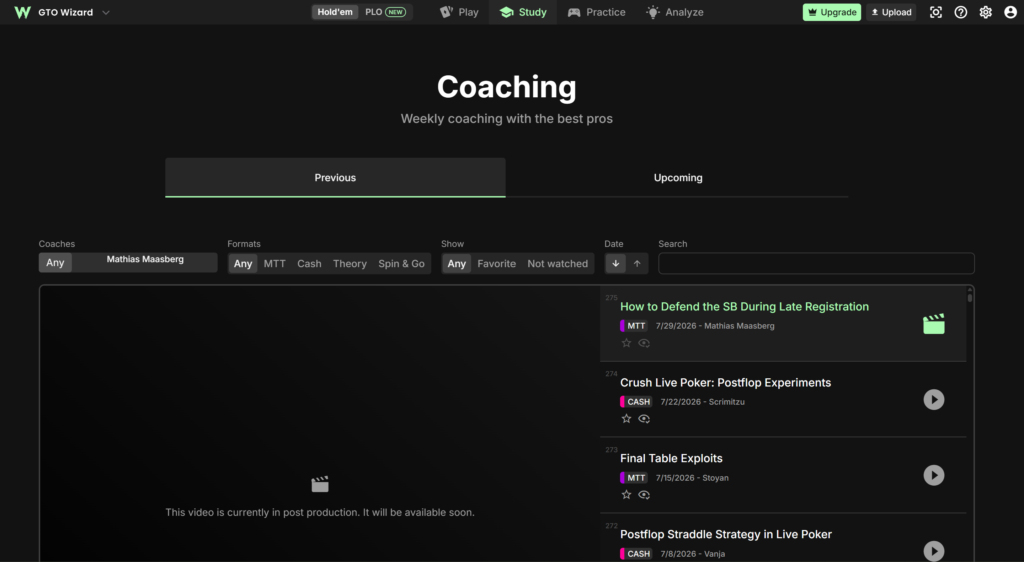Open the Practice section
Screen dimensions: 1024x562
[x=596, y=12]
